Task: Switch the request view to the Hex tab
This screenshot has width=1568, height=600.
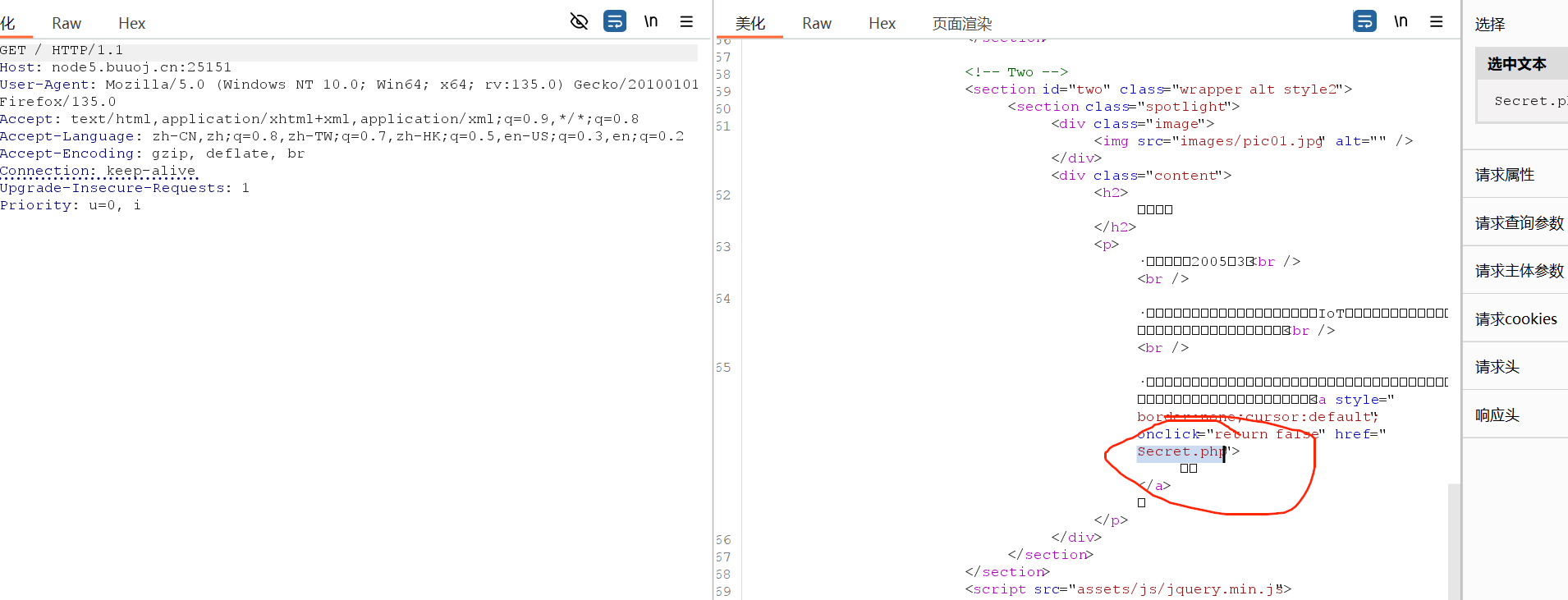Action: [x=131, y=24]
